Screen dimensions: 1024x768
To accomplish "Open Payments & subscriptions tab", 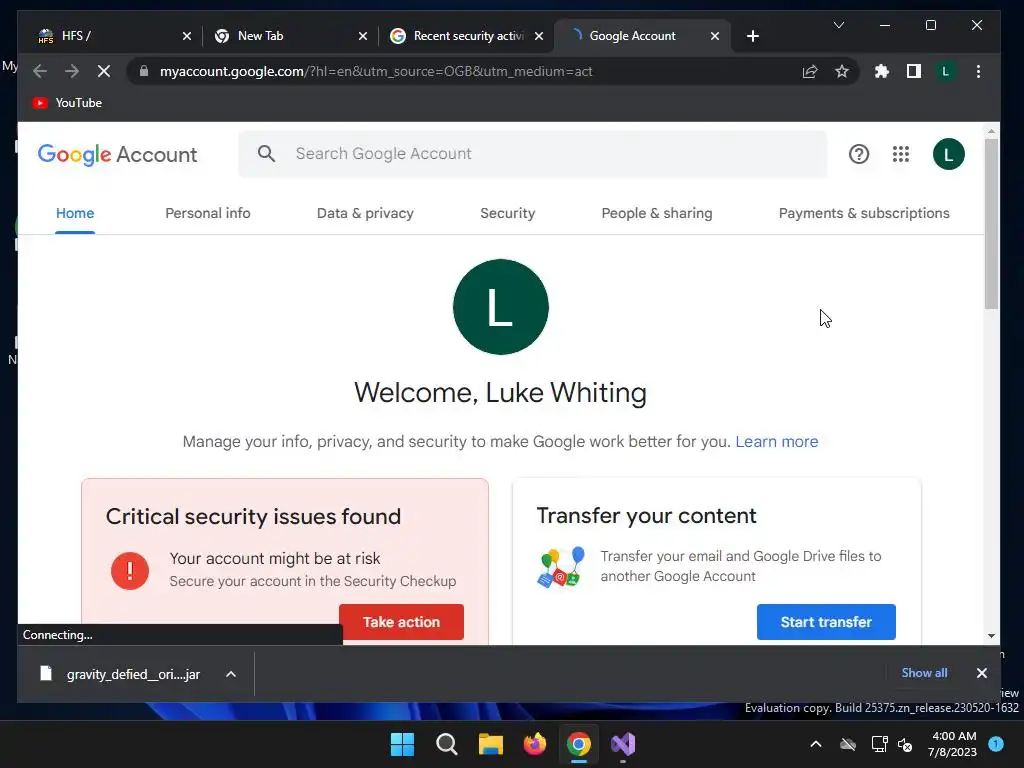I will tap(864, 213).
